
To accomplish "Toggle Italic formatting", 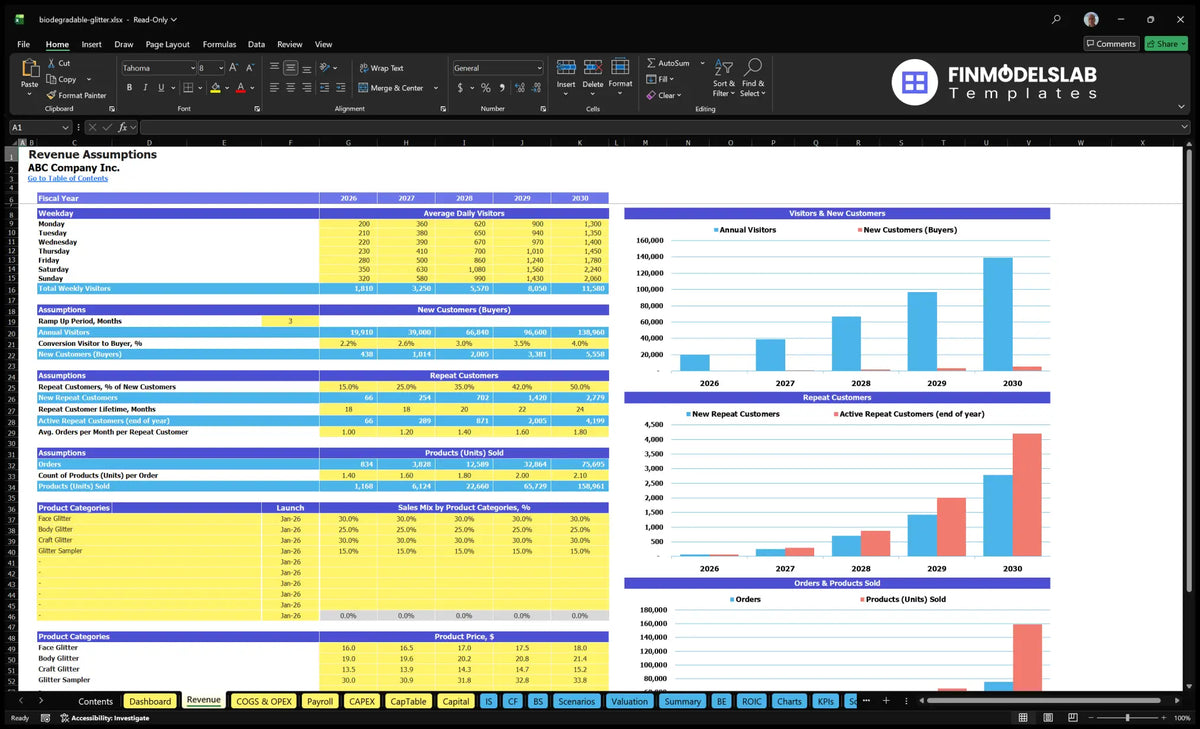I will 143,88.
